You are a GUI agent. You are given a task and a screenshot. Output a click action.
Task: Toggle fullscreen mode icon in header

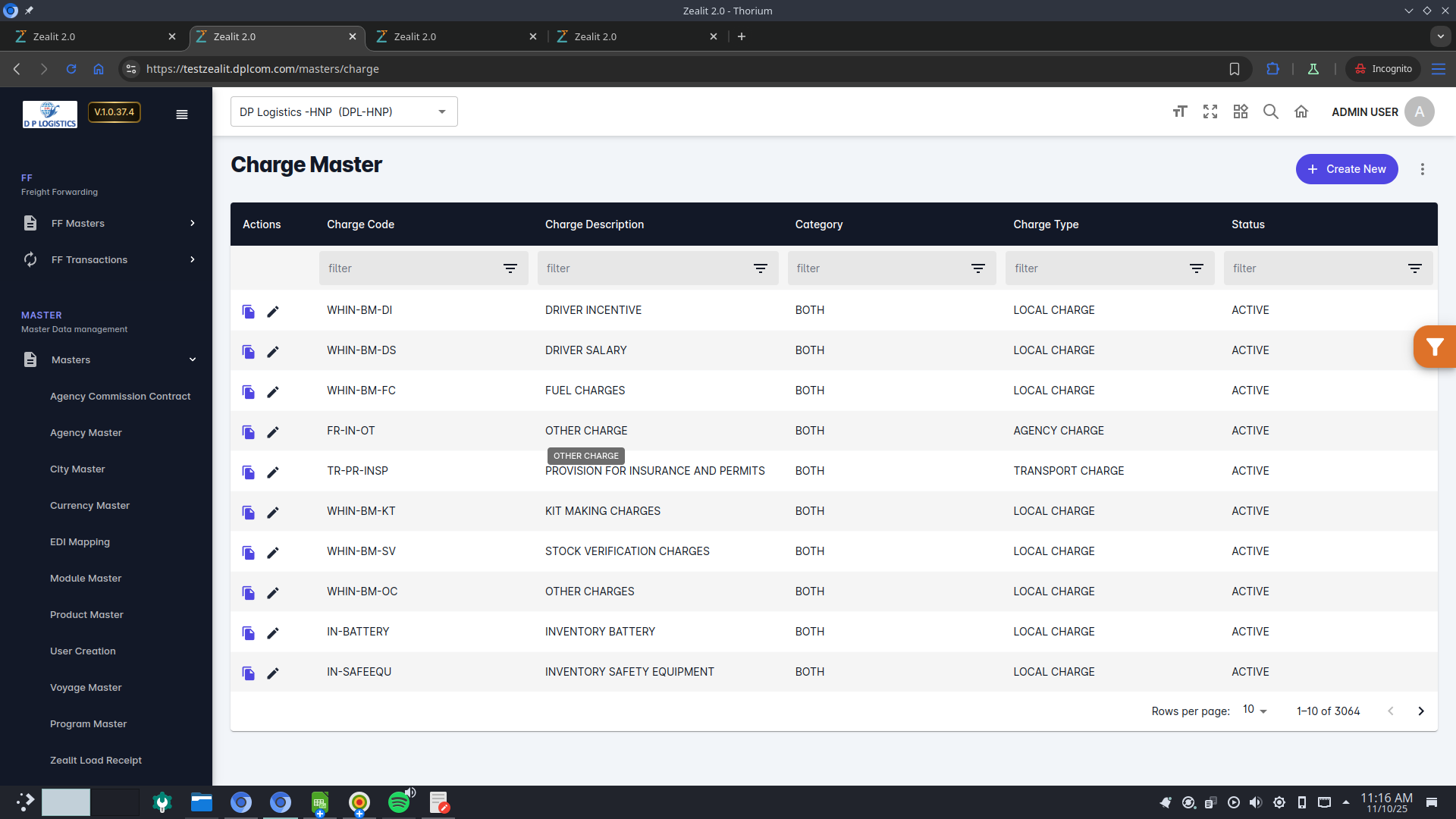(1210, 112)
